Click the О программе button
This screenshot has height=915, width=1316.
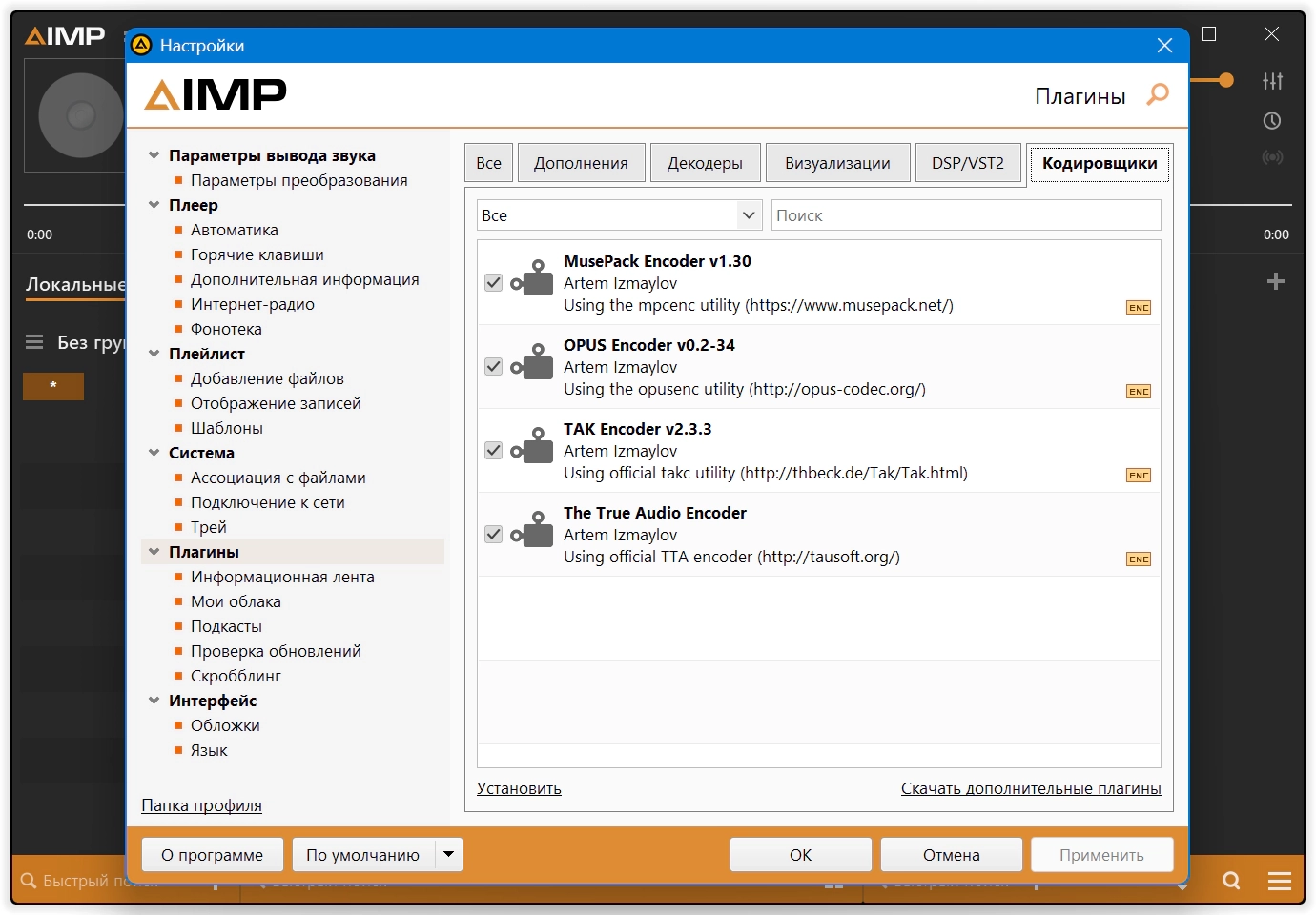[213, 855]
